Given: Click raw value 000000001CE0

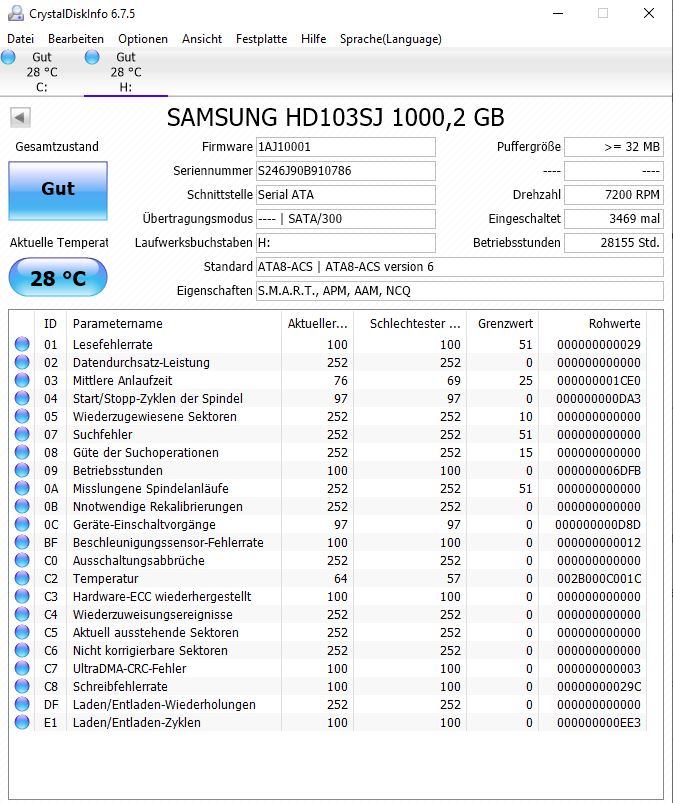Looking at the screenshot, I should click(599, 381).
